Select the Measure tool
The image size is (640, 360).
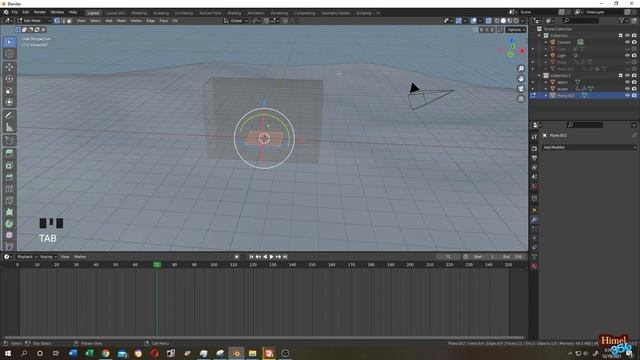tap(9, 128)
